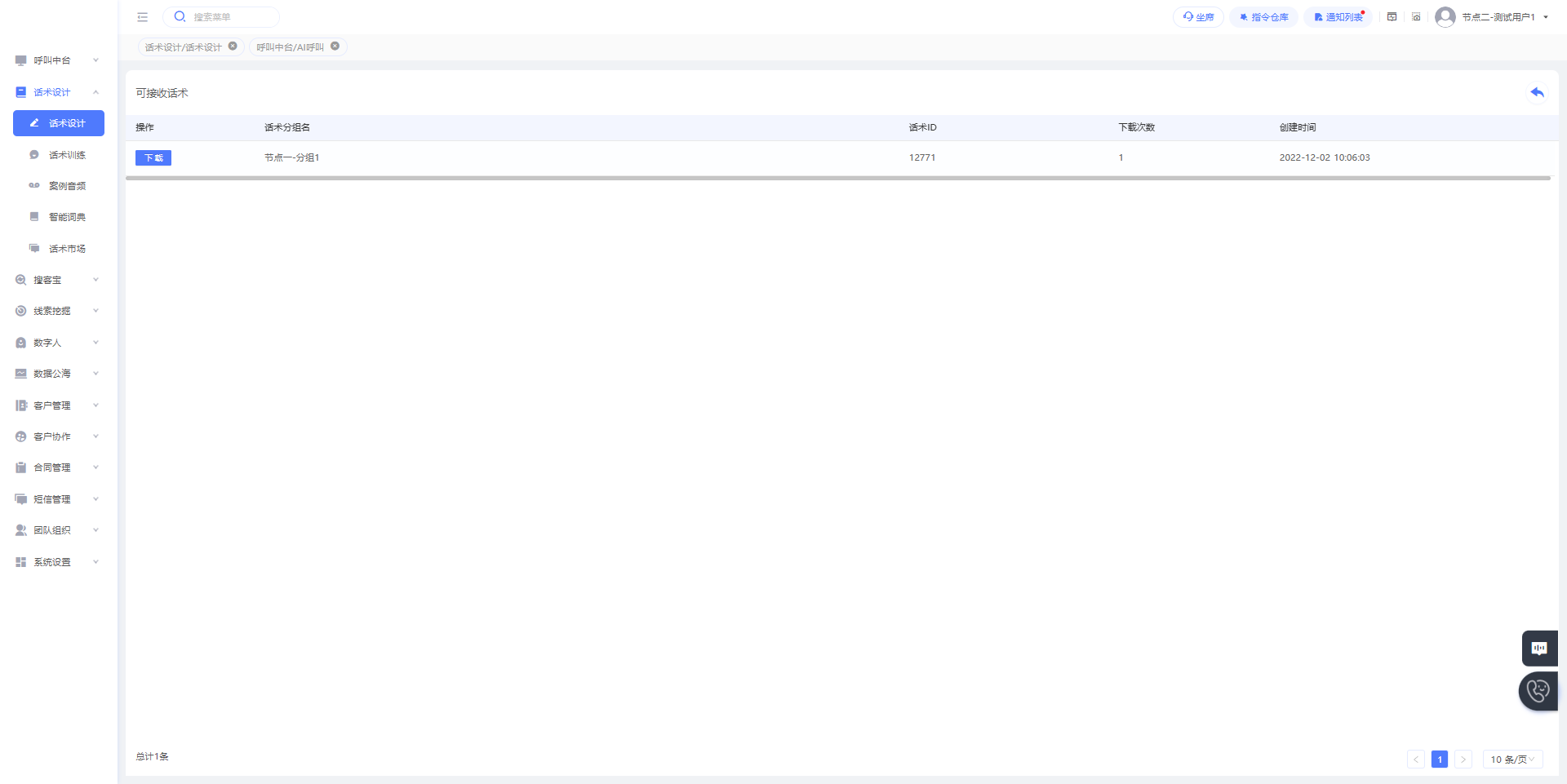
Task: Click the 可接收话术 panel title
Action: pos(162,93)
